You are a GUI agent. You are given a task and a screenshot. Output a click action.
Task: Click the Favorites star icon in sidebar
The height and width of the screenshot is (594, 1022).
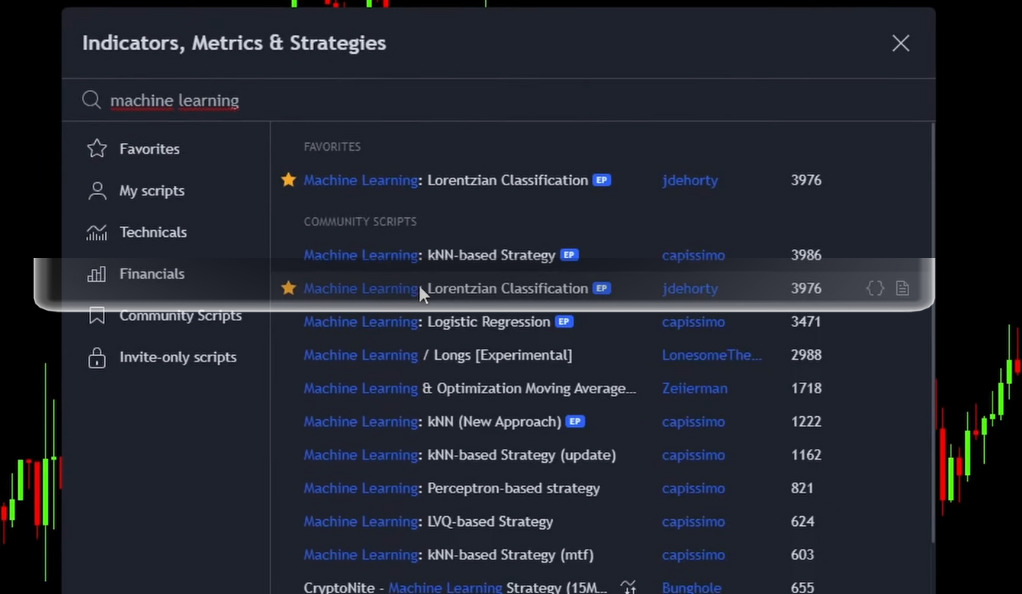(x=97, y=149)
